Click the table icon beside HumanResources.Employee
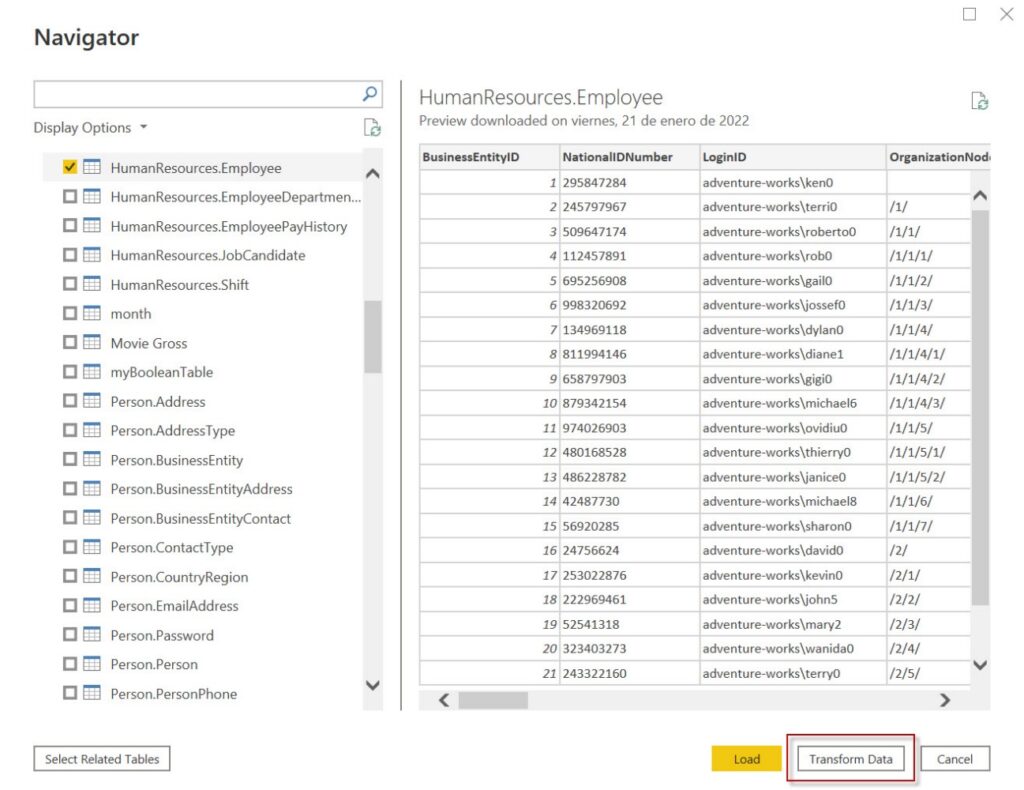Viewport: 1024px width, 790px height. [92, 167]
